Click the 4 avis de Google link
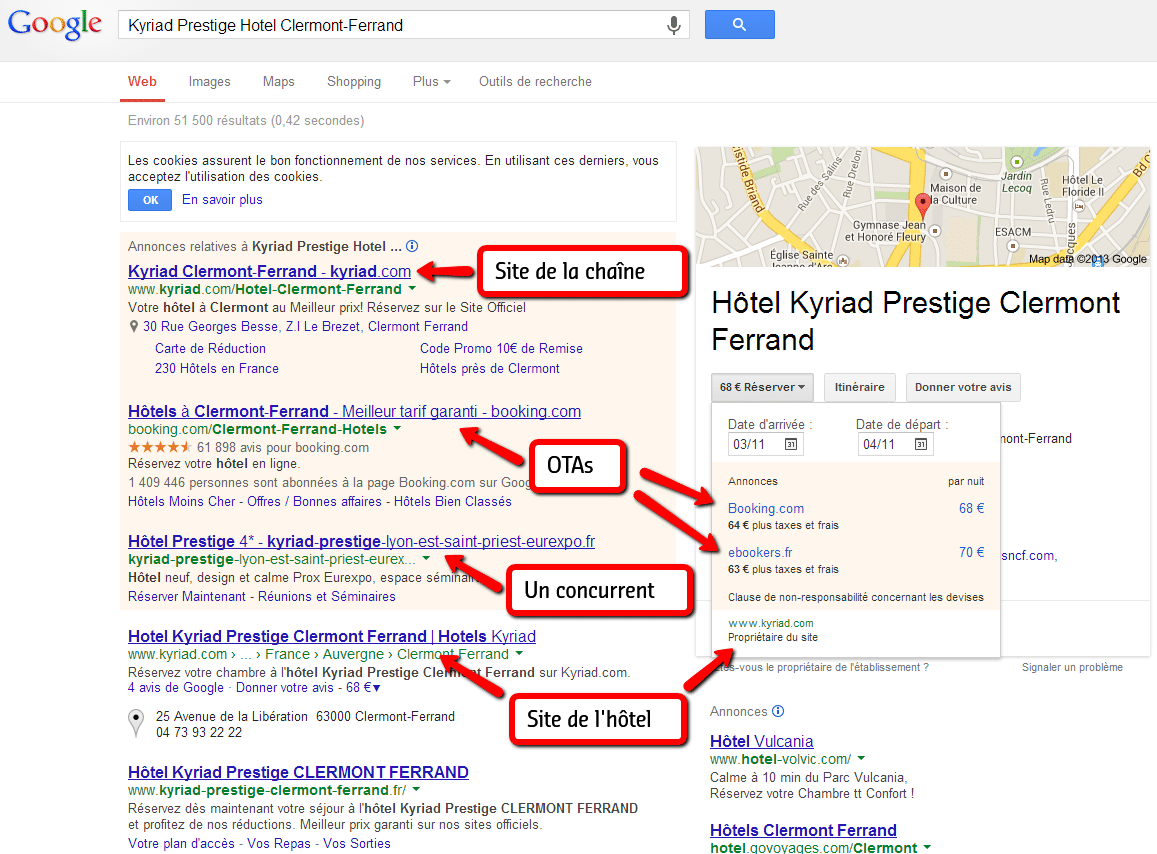 pyautogui.click(x=176, y=687)
